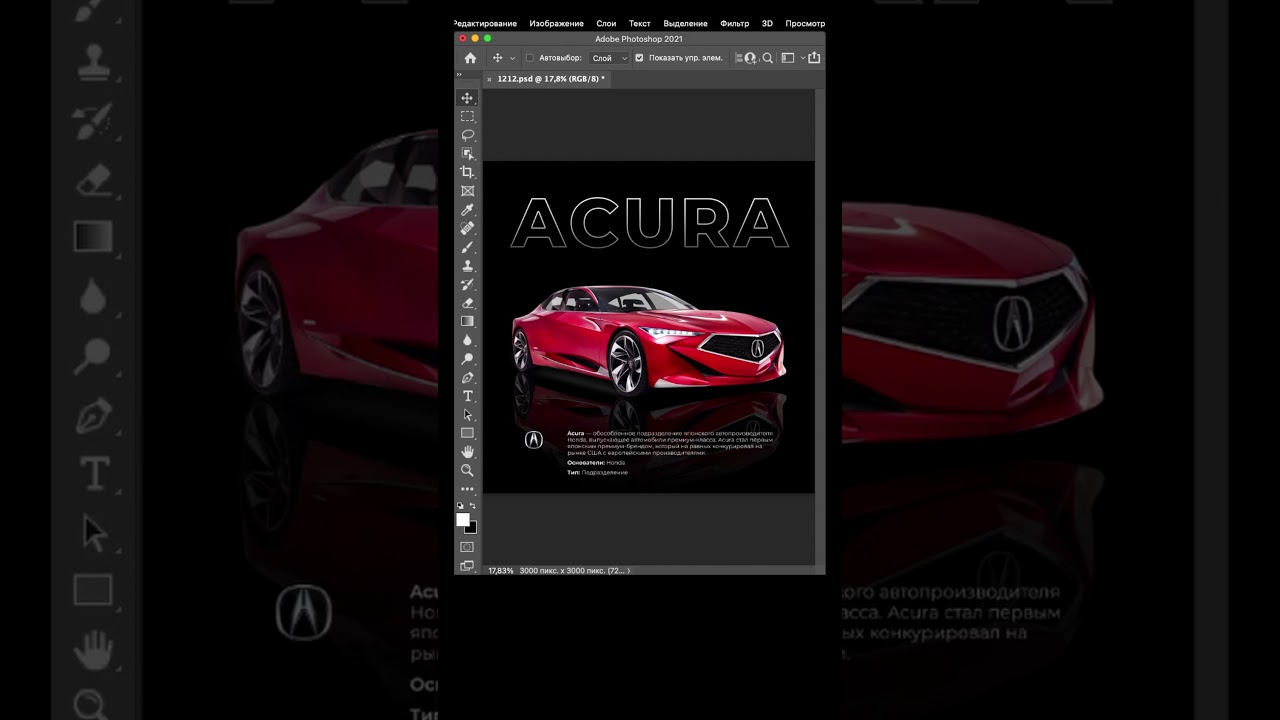1280x720 pixels.
Task: Open the Edit Toolbar three-dots menu
Action: point(467,489)
